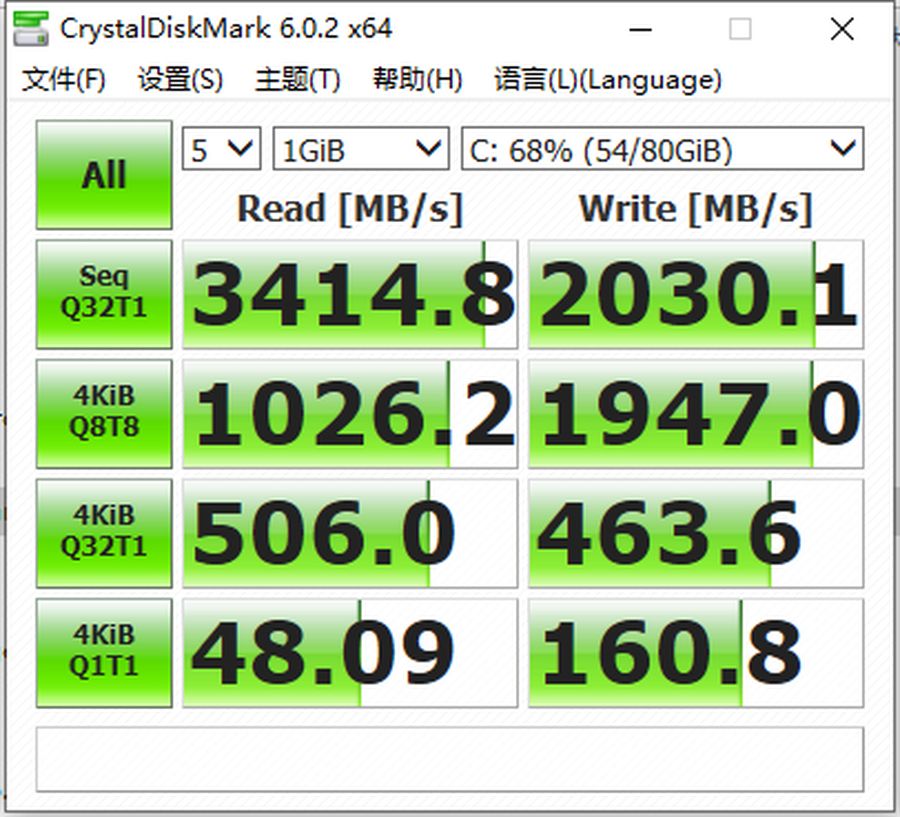The width and height of the screenshot is (900, 817).
Task: Start the 4KiB Q8T8 test
Action: 104,413
